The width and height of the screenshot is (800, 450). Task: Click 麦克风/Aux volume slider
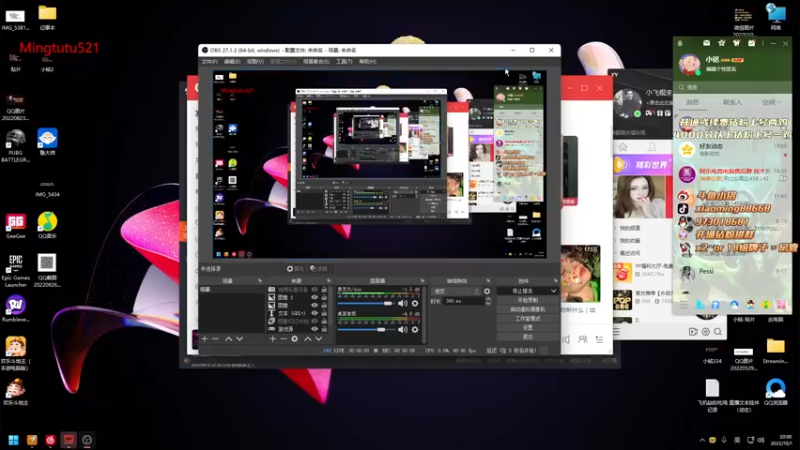pos(365,304)
